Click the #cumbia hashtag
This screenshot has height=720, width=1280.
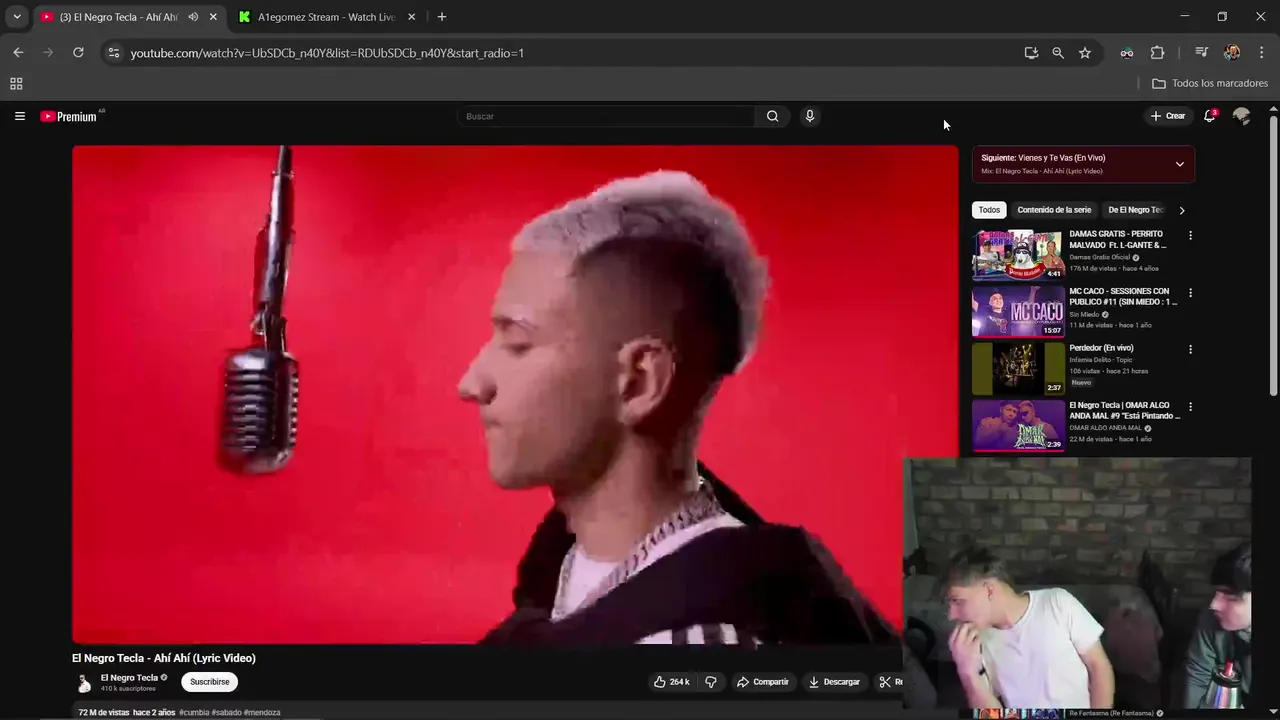pyautogui.click(x=194, y=713)
